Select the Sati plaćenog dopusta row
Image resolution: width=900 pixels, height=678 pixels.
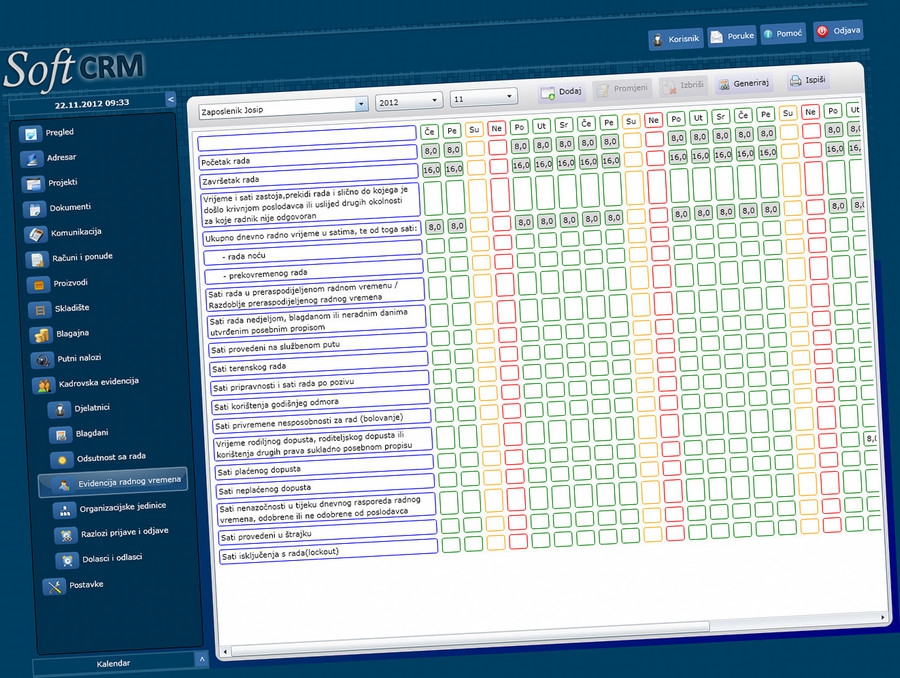pyautogui.click(x=325, y=467)
